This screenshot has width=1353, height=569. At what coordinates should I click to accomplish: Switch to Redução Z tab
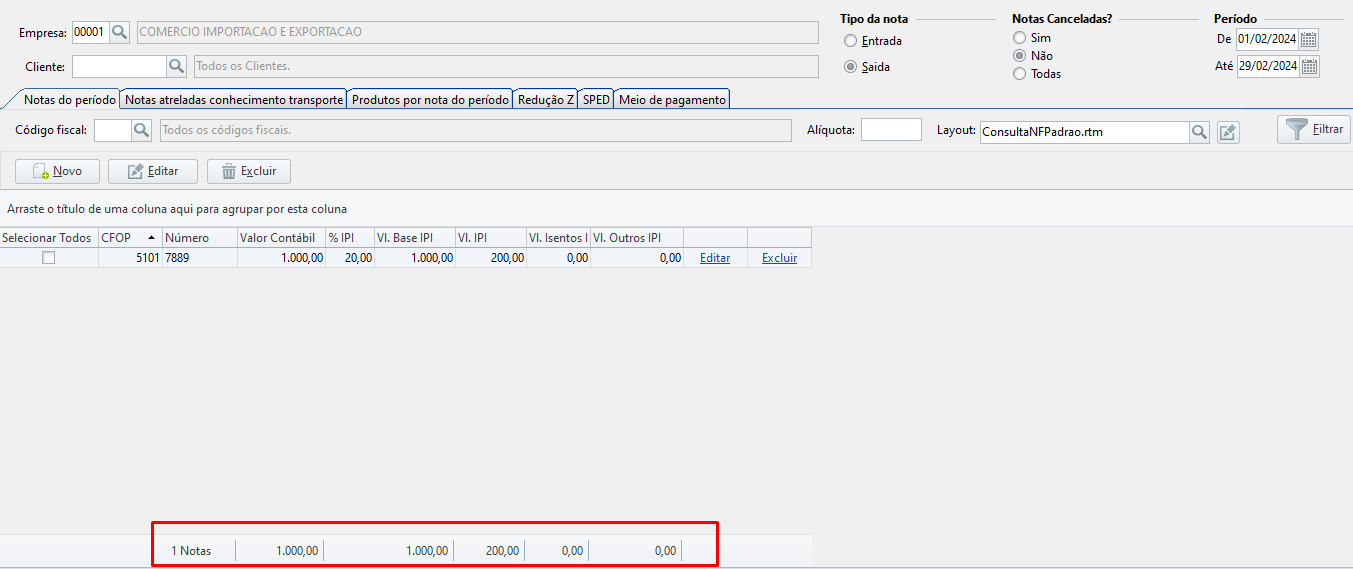546,100
